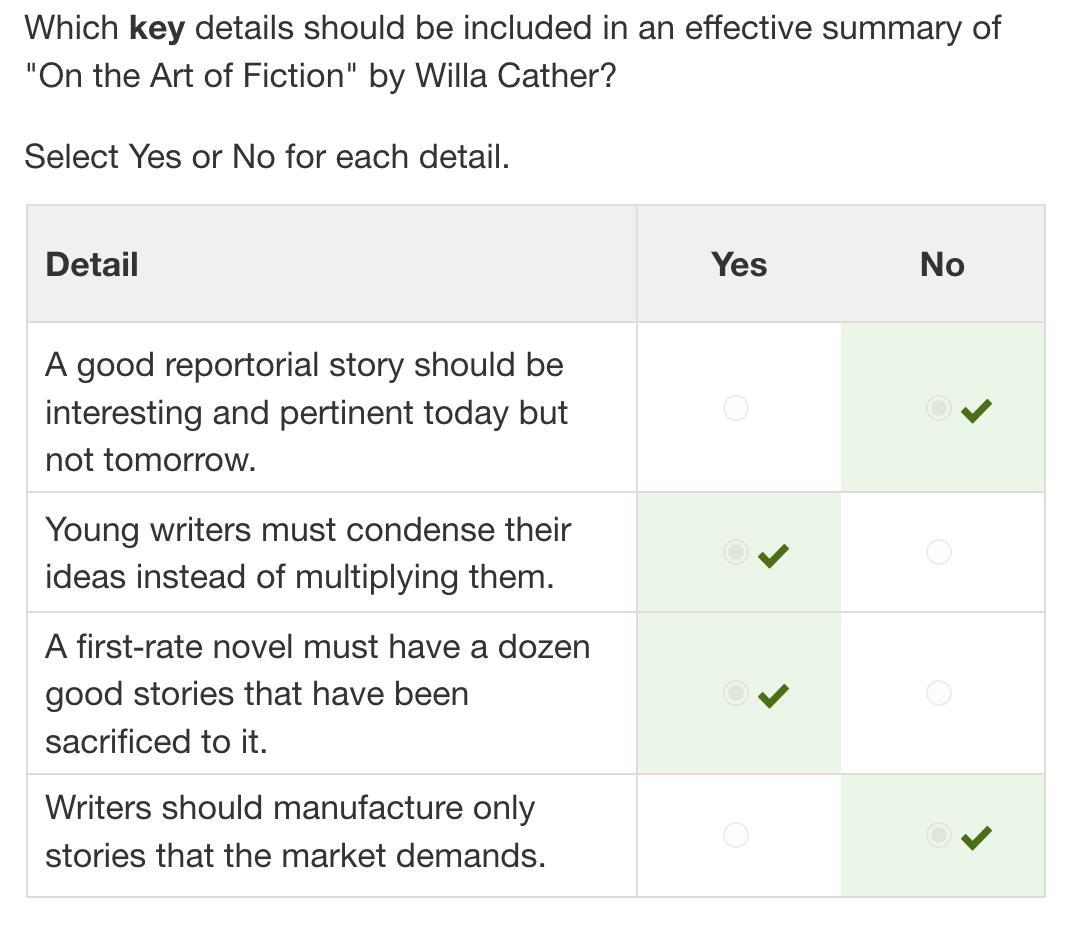
Task: Click the 'Select Yes or No for each detail' instruction
Action: [267, 157]
